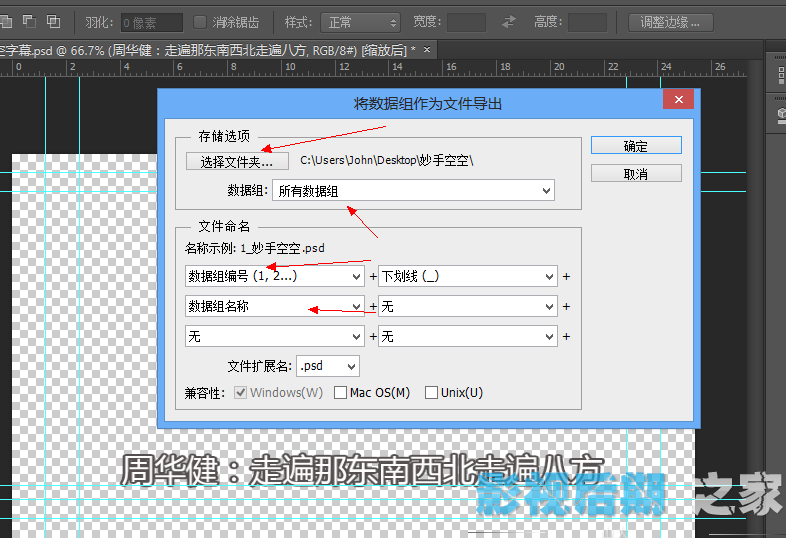Expand the 数据组编号 (1, 2...) dropdown
Viewport: 786px width, 538px height.
pos(274,276)
